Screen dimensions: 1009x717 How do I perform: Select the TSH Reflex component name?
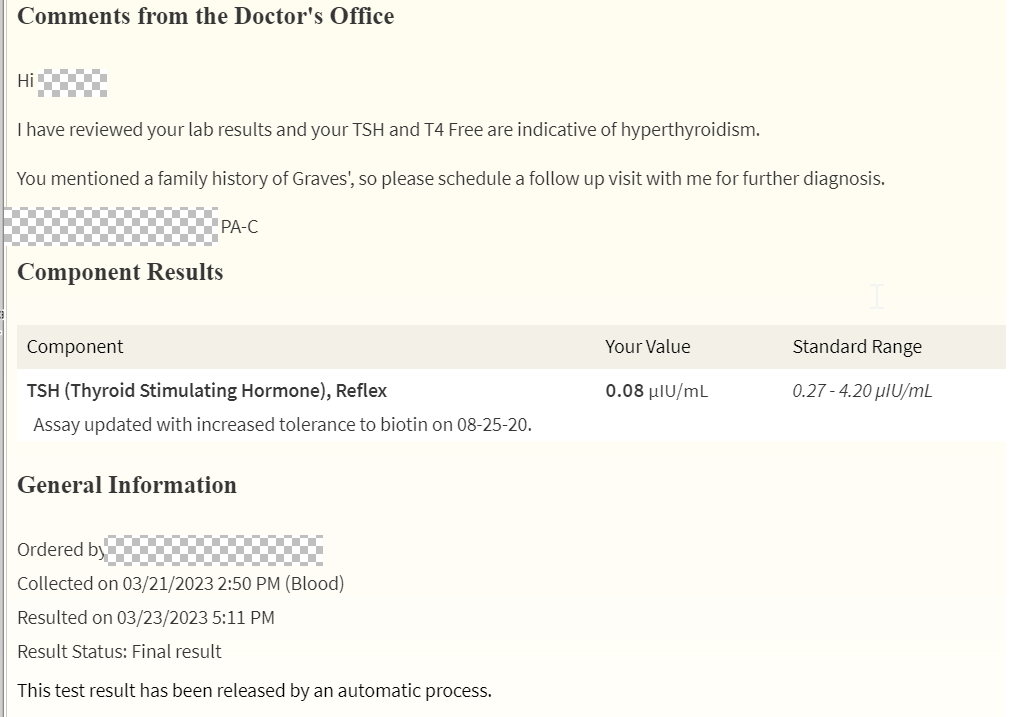click(x=207, y=391)
